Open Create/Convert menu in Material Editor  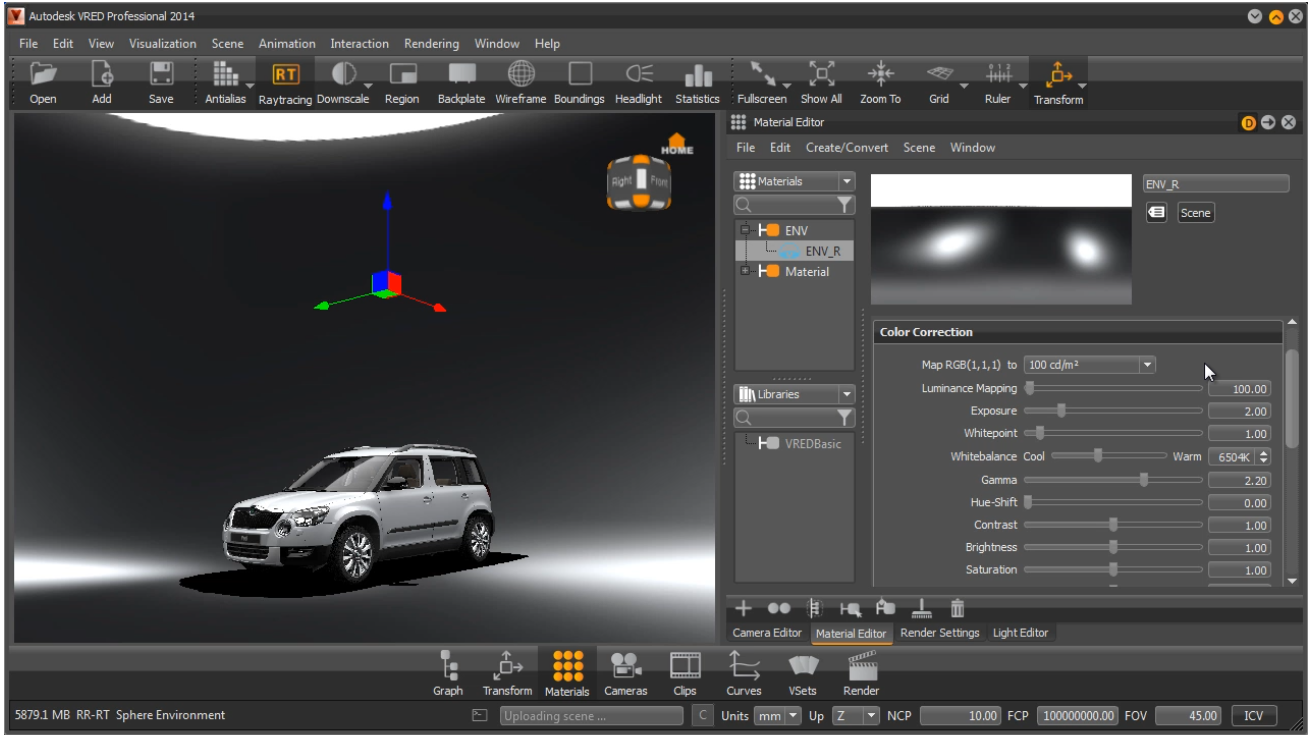[847, 148]
